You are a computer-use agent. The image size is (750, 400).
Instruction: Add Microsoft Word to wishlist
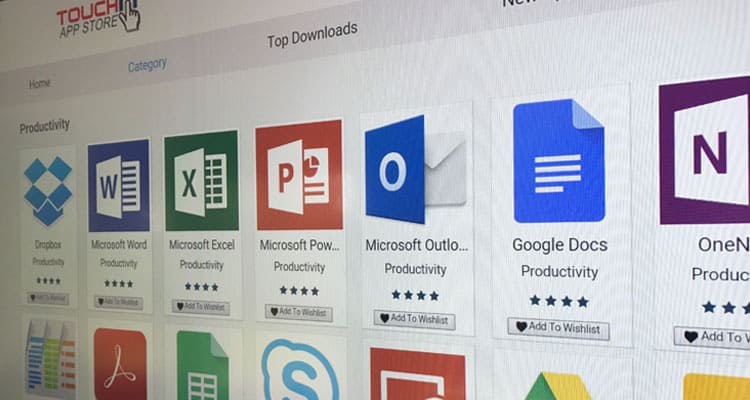pyautogui.click(x=118, y=302)
